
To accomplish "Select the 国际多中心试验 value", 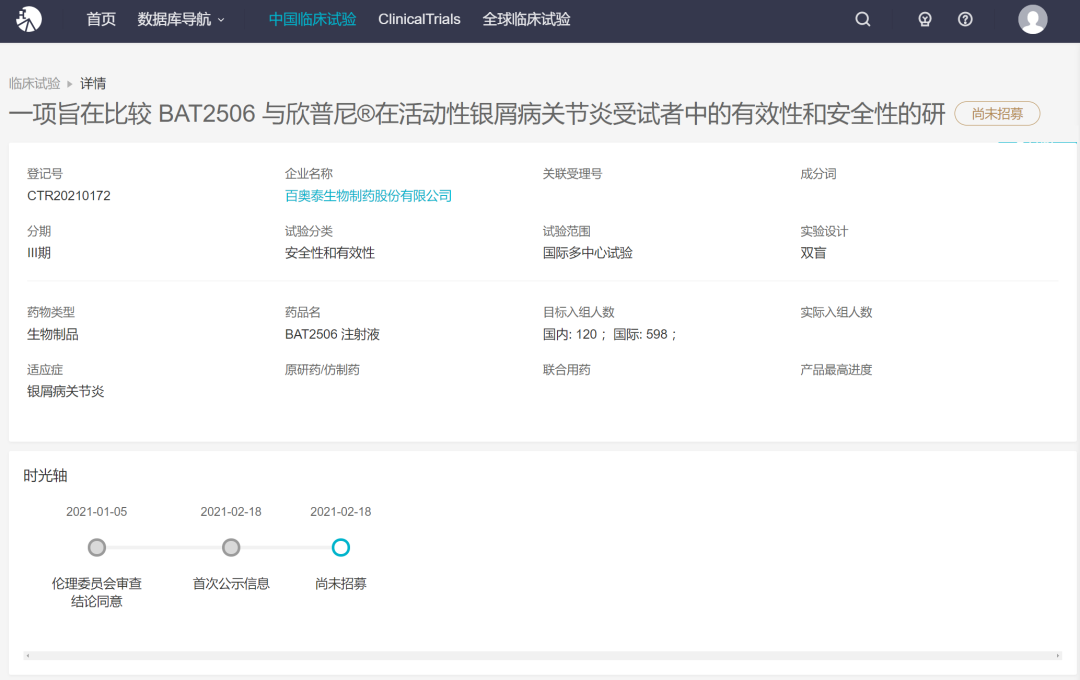I will pos(588,253).
